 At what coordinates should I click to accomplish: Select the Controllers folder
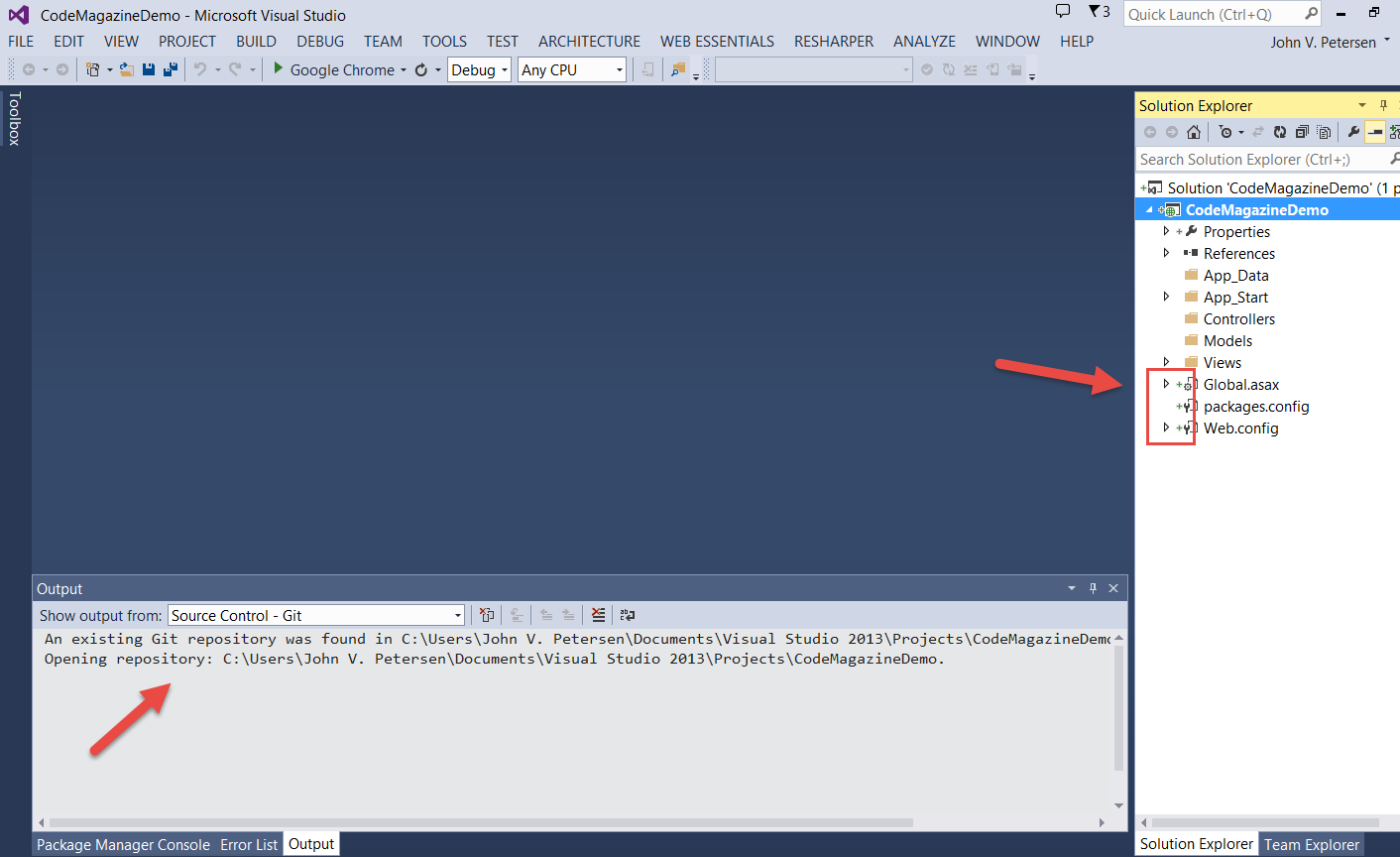(1239, 318)
